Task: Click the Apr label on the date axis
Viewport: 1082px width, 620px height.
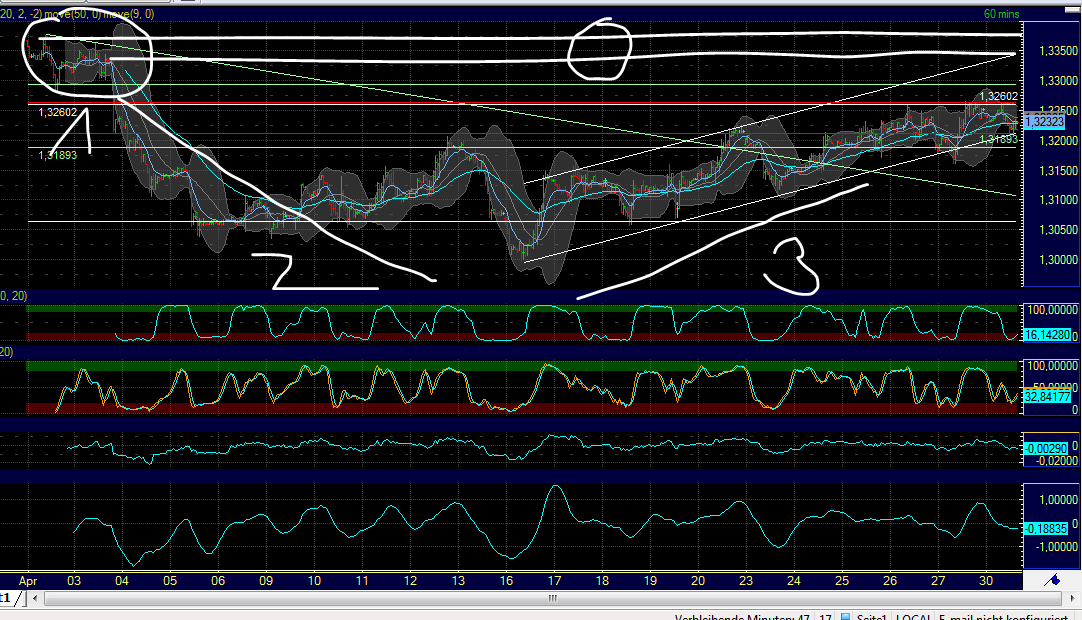Action: pos(27,580)
